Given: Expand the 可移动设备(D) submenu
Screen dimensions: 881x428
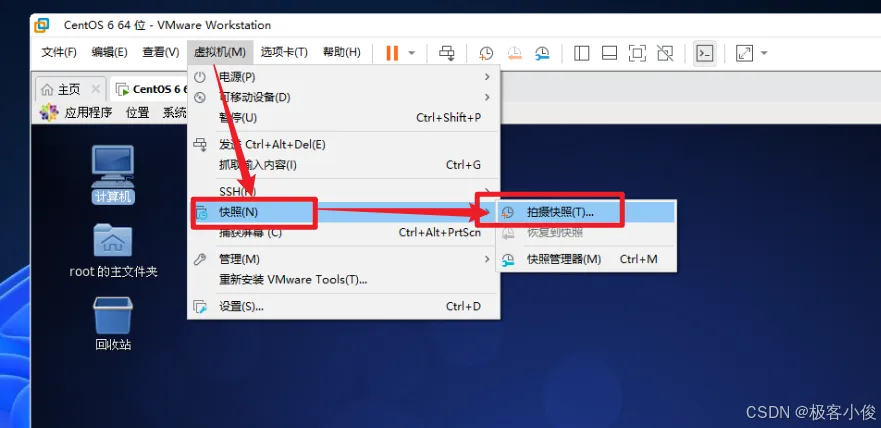Looking at the screenshot, I should point(343,97).
